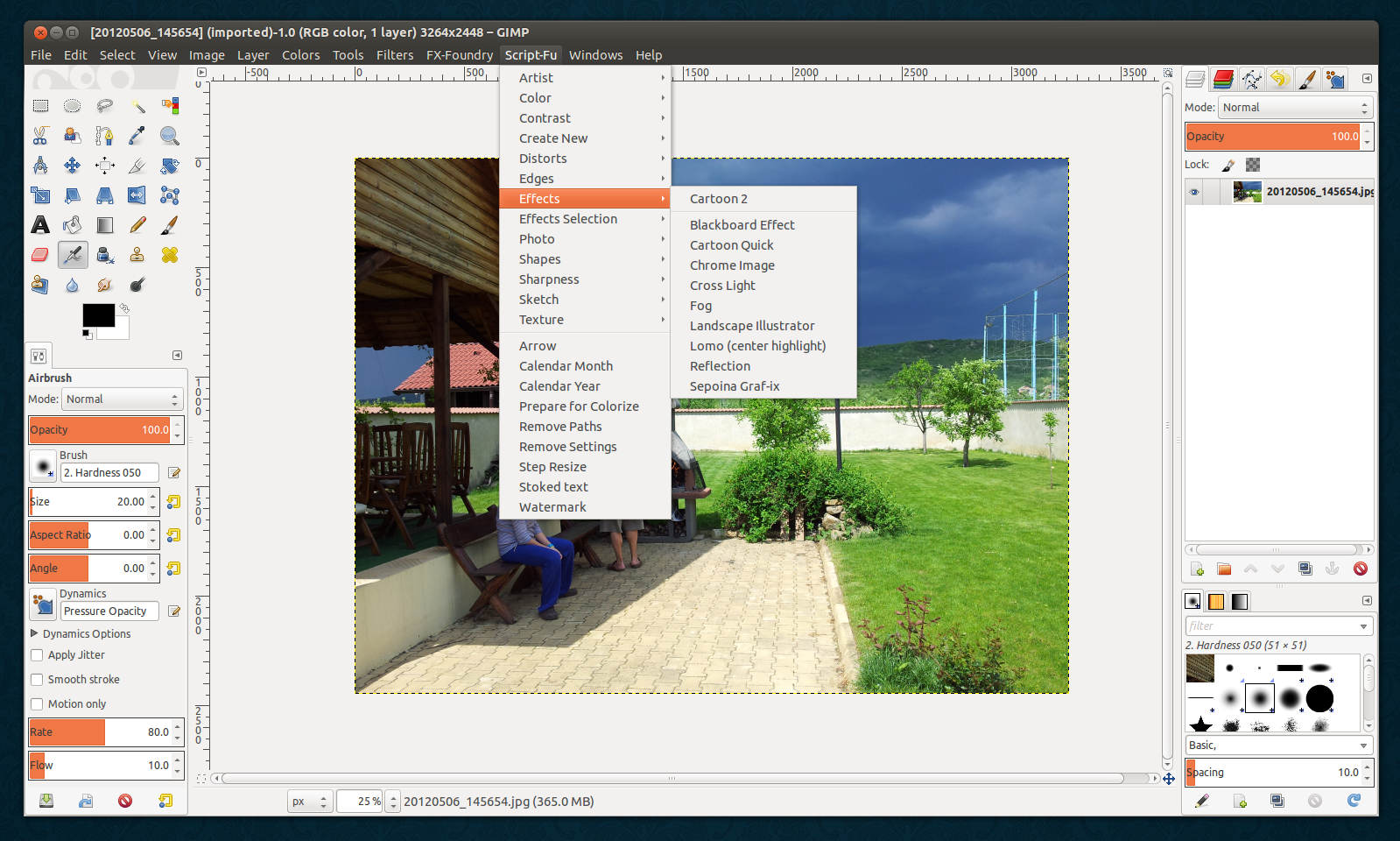Activate the Heal tool

[x=170, y=255]
